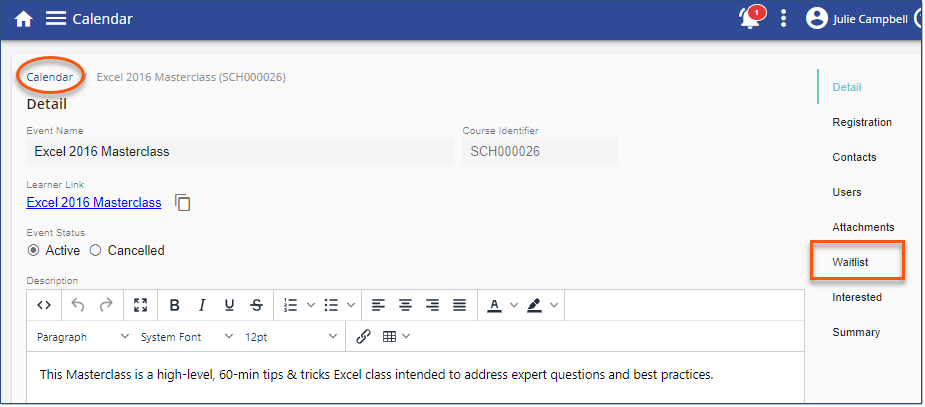Screen dimensions: 925x407
Task: Apply Italic formatting
Action: pyautogui.click(x=202, y=305)
